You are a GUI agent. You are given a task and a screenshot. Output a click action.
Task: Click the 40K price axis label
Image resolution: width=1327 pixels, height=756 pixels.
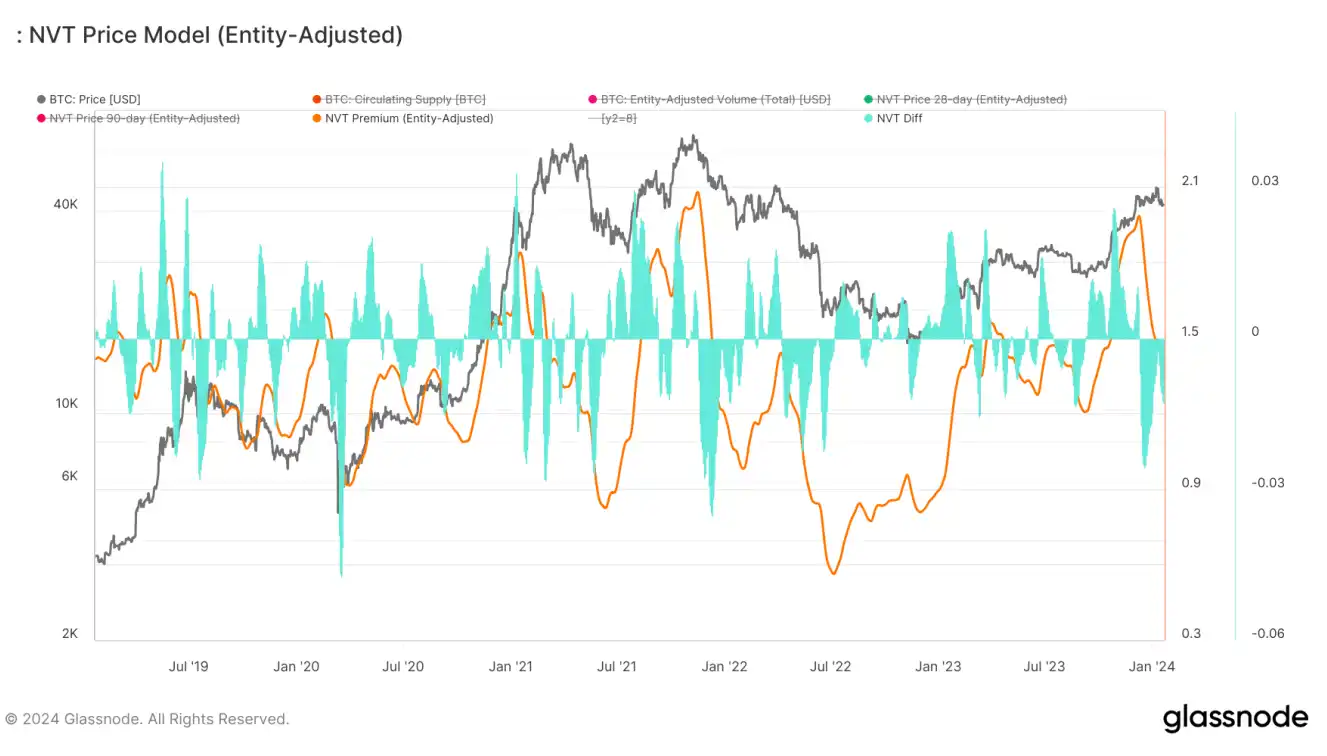click(x=65, y=204)
